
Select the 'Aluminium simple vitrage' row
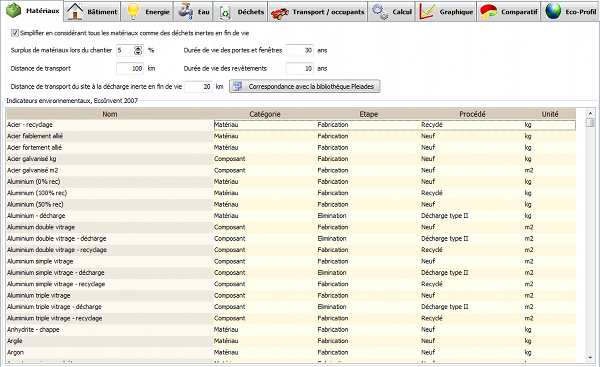pyautogui.click(x=291, y=261)
